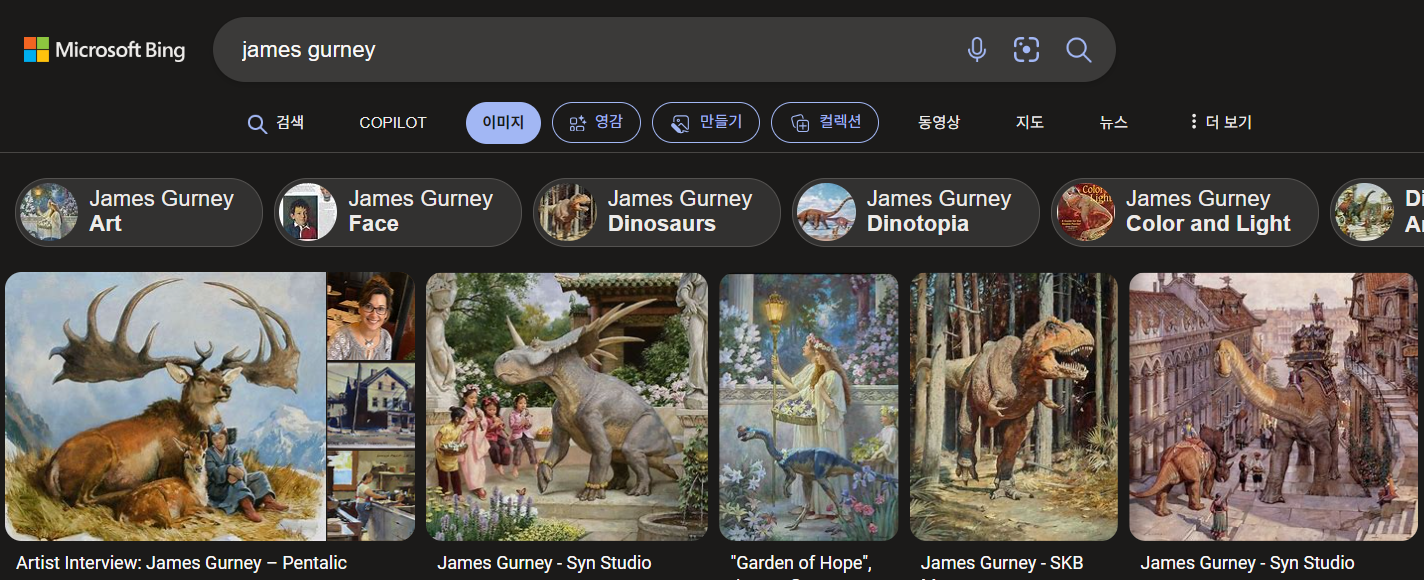
Task: Open the giant elk painting thumbnail
Action: tap(165, 406)
